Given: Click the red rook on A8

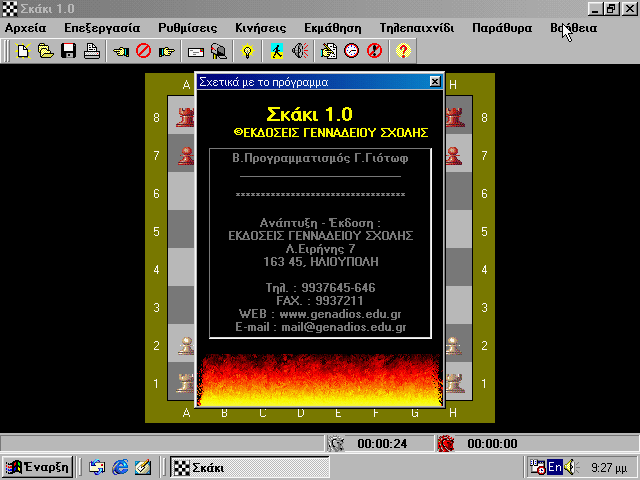Looking at the screenshot, I should click(x=186, y=117).
